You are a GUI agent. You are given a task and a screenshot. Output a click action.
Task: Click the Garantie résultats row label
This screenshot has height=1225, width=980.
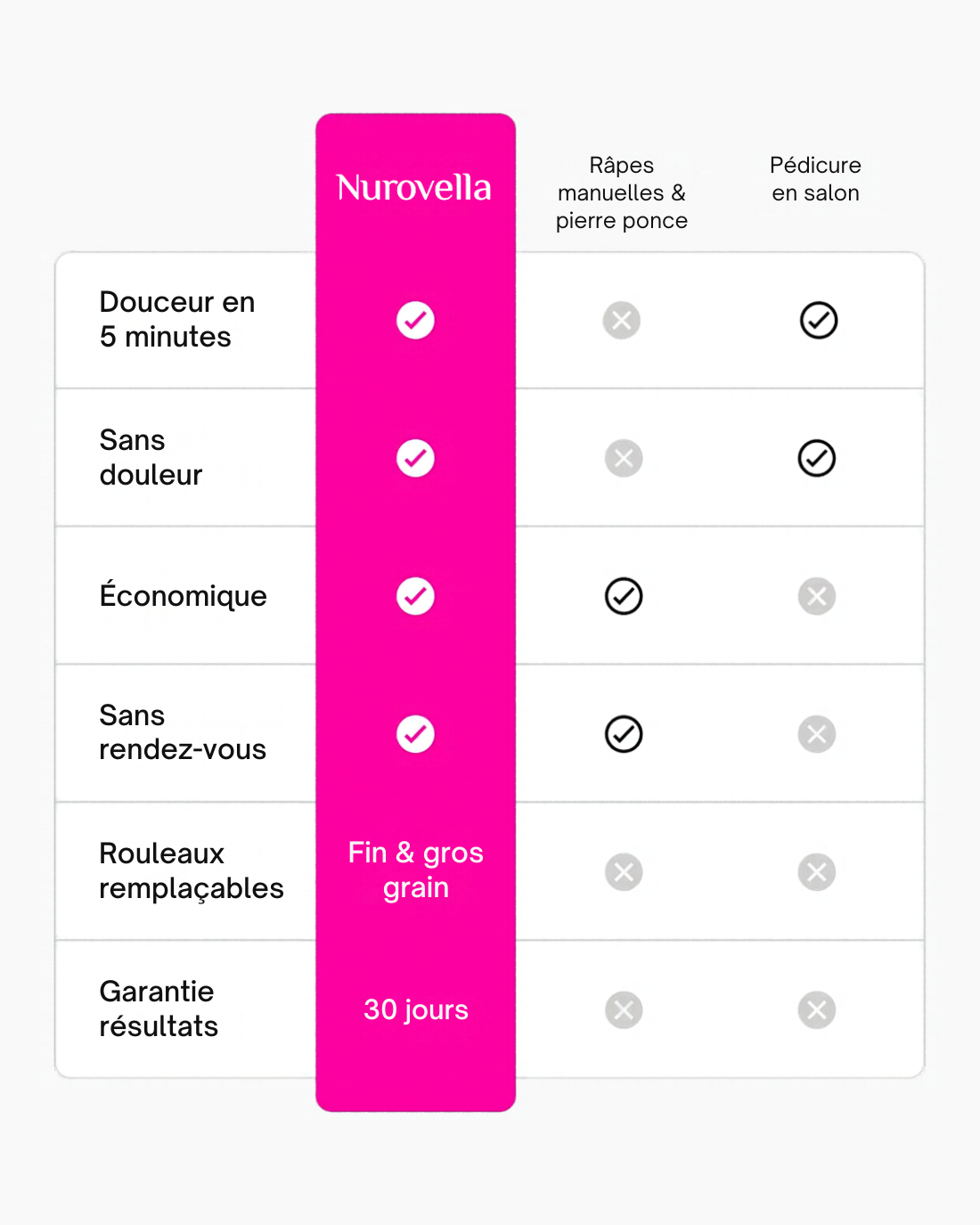[159, 1009]
